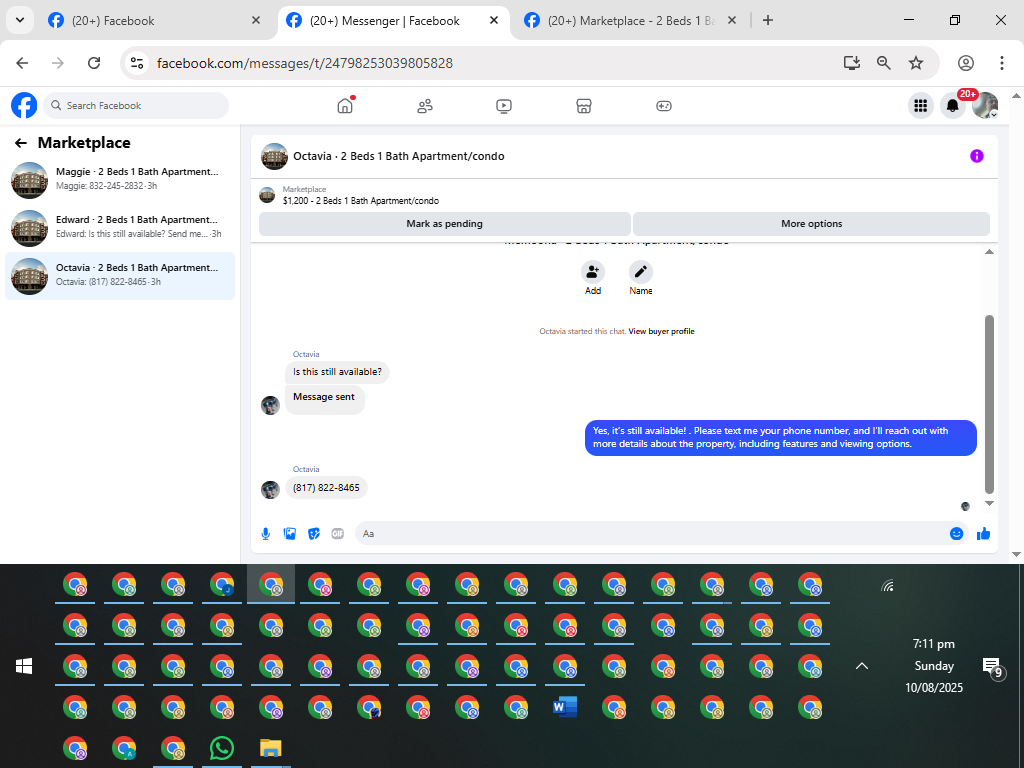Open the Facebook Home icon
The image size is (1024, 768).
(345, 105)
